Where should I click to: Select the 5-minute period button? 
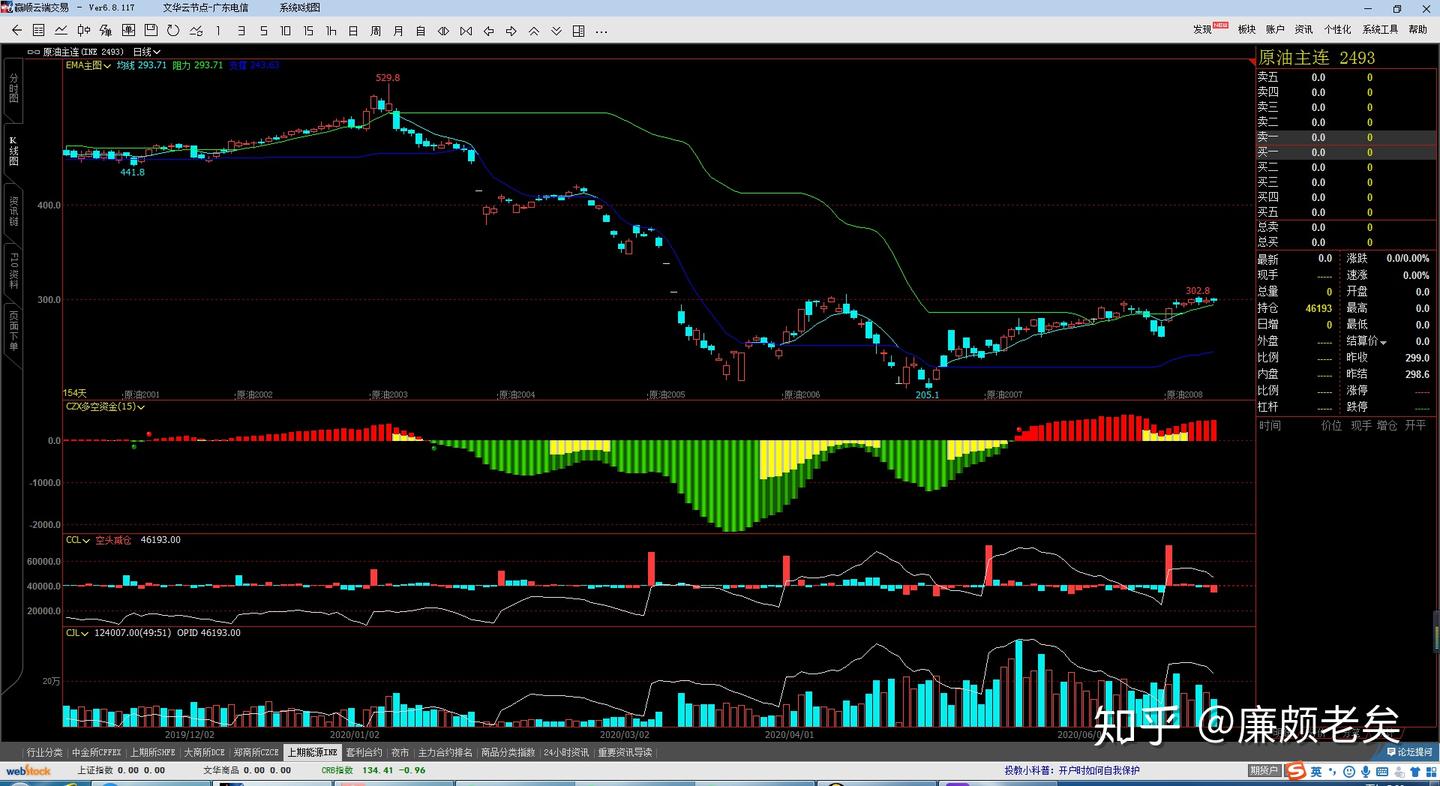tap(263, 31)
